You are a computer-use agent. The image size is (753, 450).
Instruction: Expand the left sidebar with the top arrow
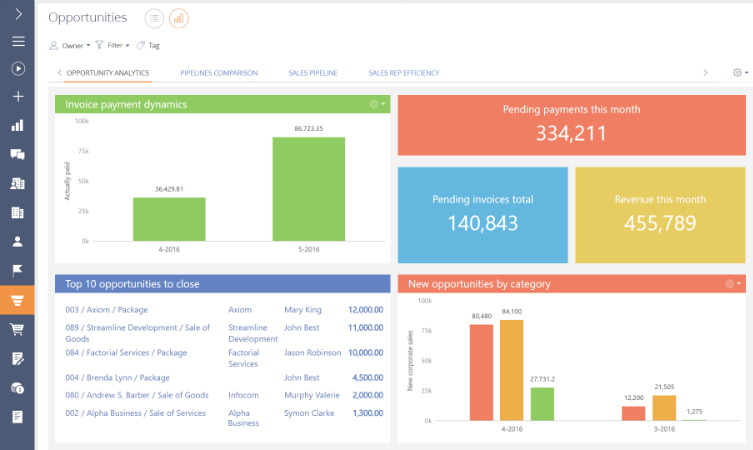(17, 14)
